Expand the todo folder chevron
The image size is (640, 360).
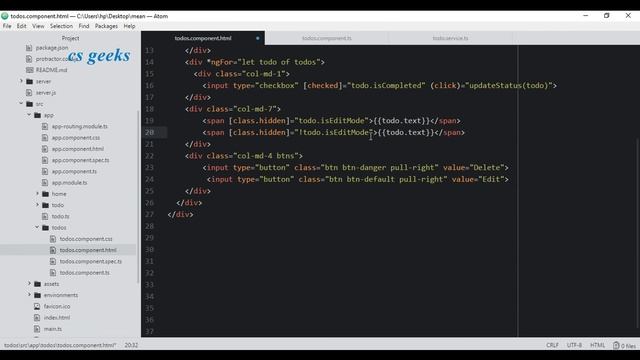click(x=38, y=205)
